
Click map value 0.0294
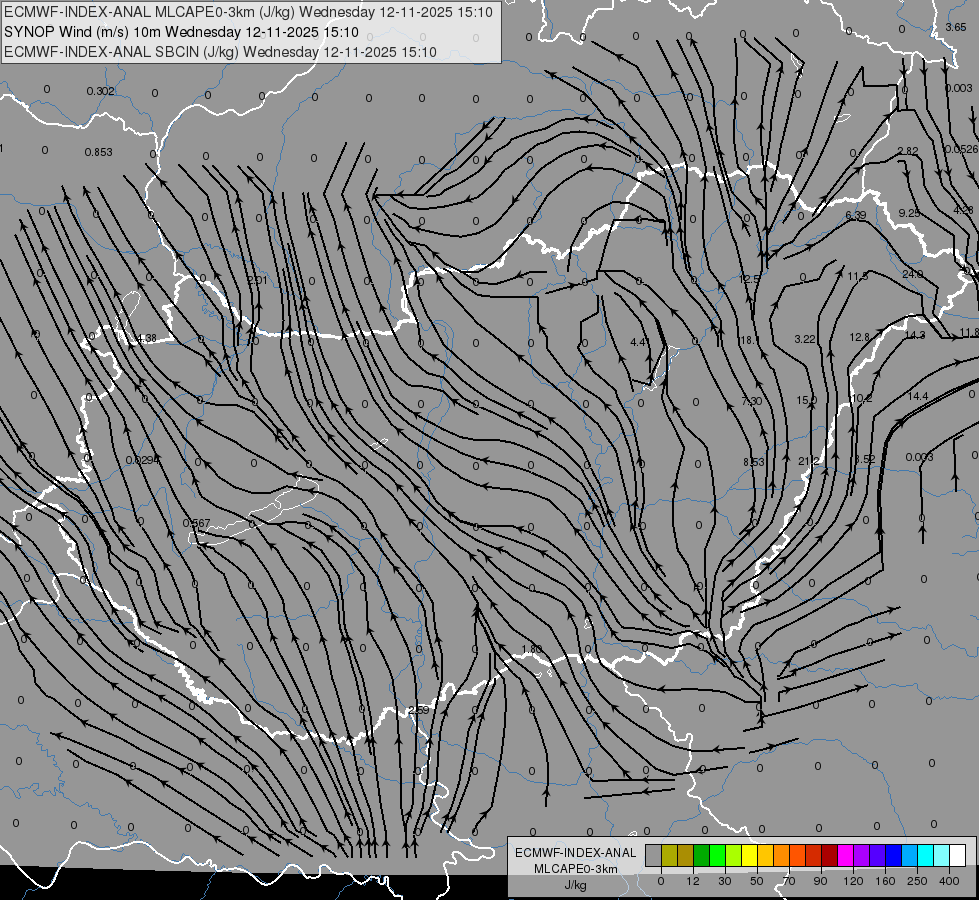tap(142, 460)
